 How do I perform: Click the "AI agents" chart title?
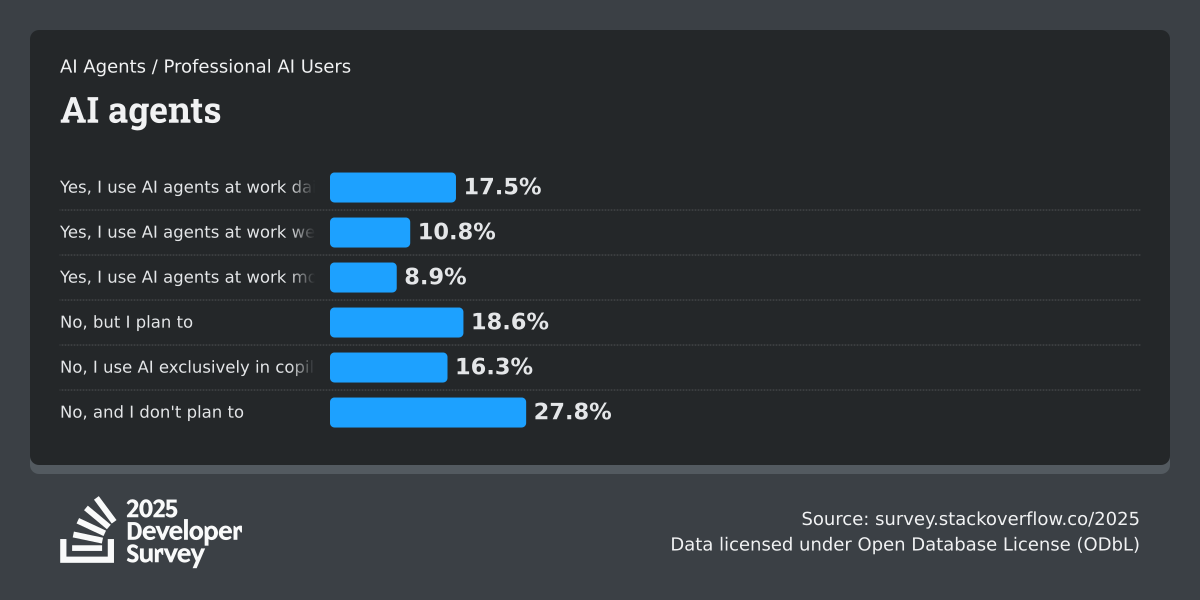point(140,111)
